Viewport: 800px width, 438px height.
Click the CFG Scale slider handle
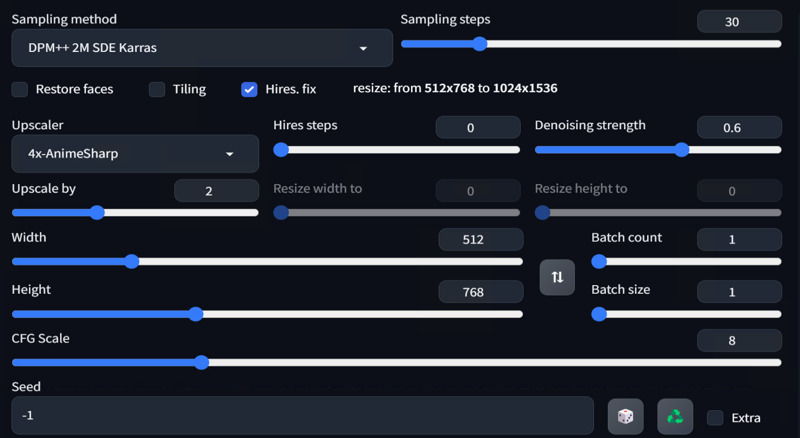point(202,362)
